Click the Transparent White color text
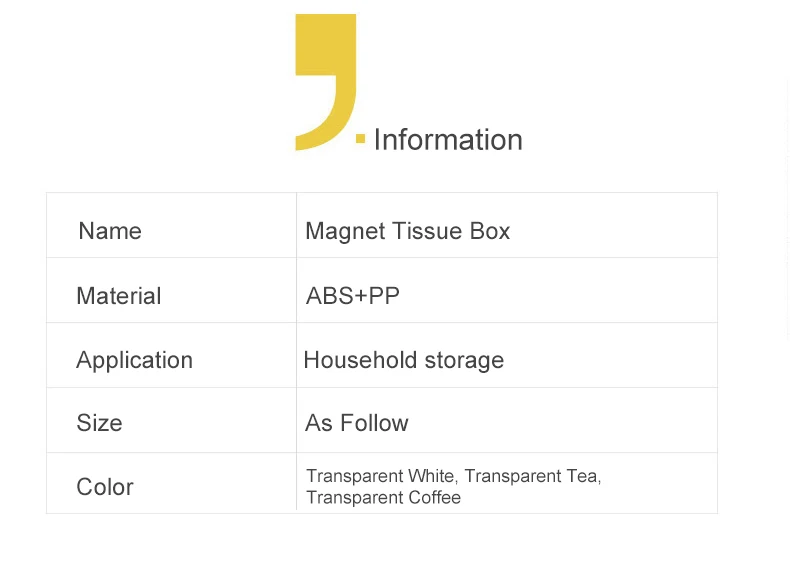 click(381, 476)
